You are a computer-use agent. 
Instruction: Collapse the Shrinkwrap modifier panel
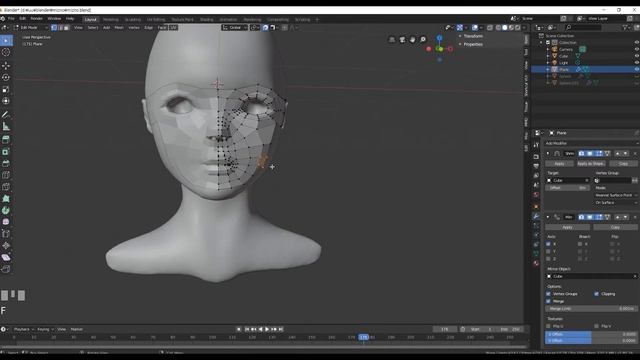(x=548, y=153)
